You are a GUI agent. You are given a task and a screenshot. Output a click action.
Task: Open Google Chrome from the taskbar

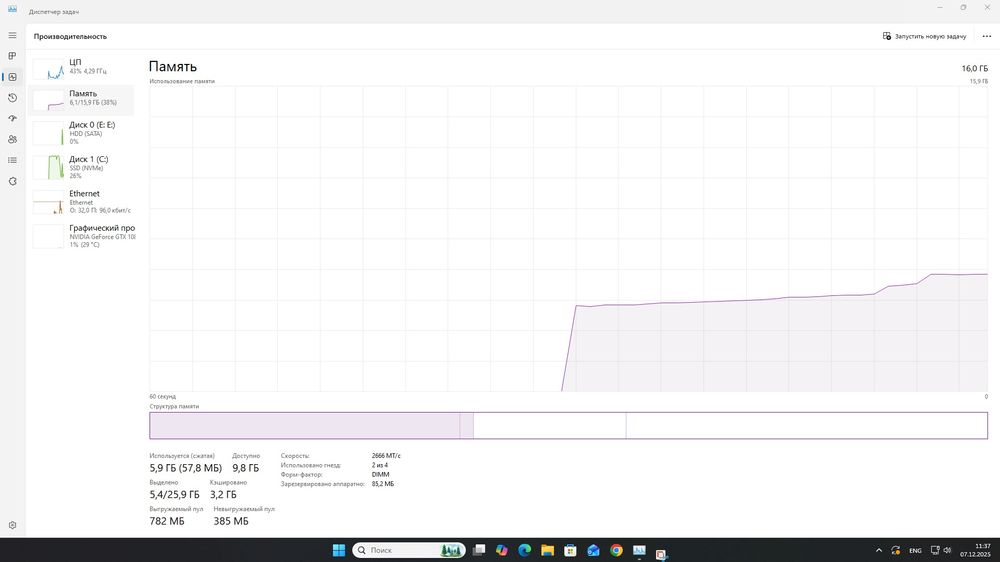pyautogui.click(x=616, y=550)
